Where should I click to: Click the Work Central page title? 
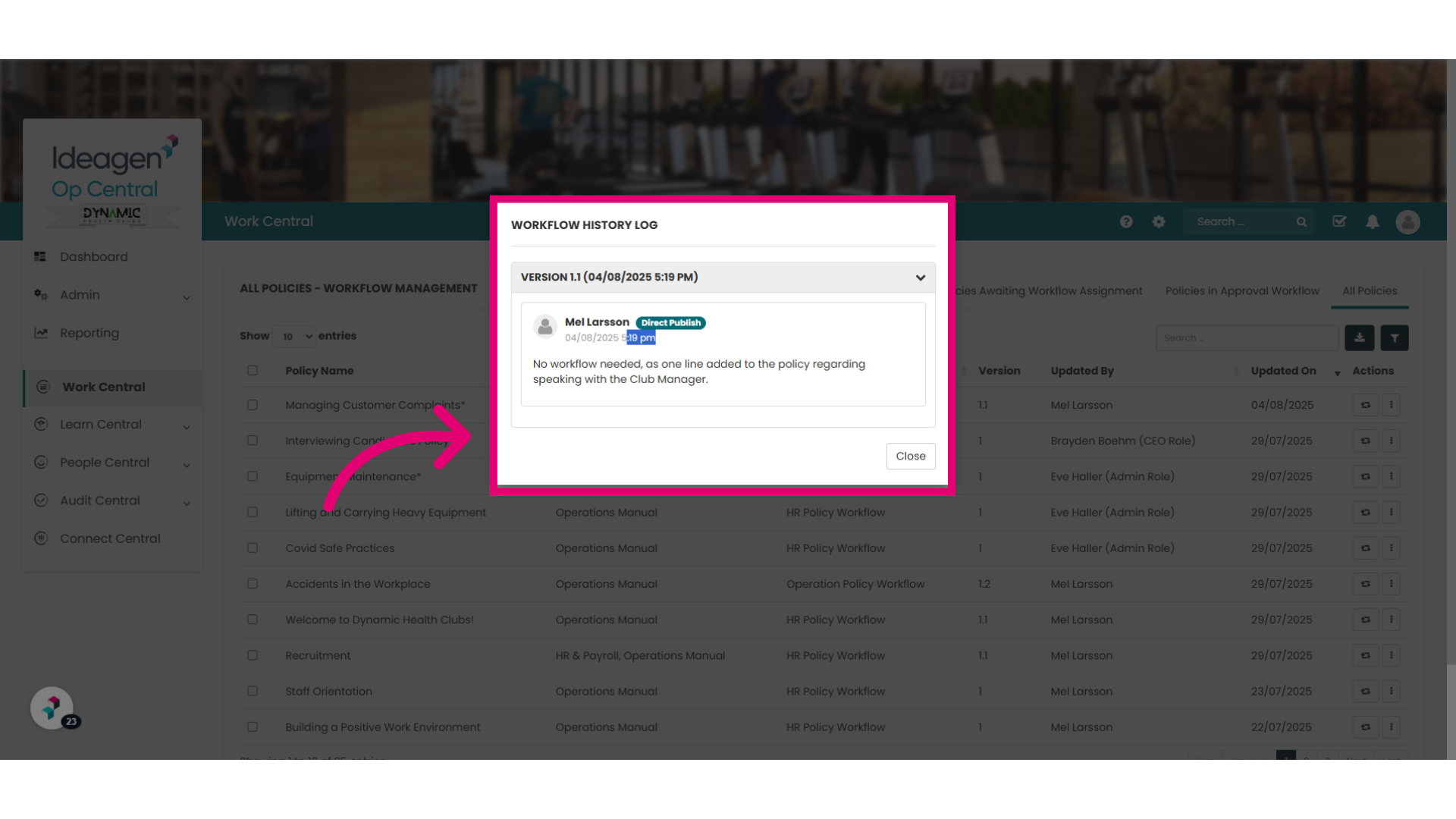point(268,221)
